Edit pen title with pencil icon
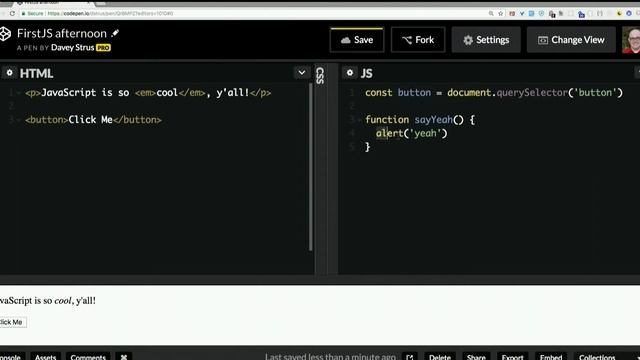Screen dimensions: 640x360 115,33
